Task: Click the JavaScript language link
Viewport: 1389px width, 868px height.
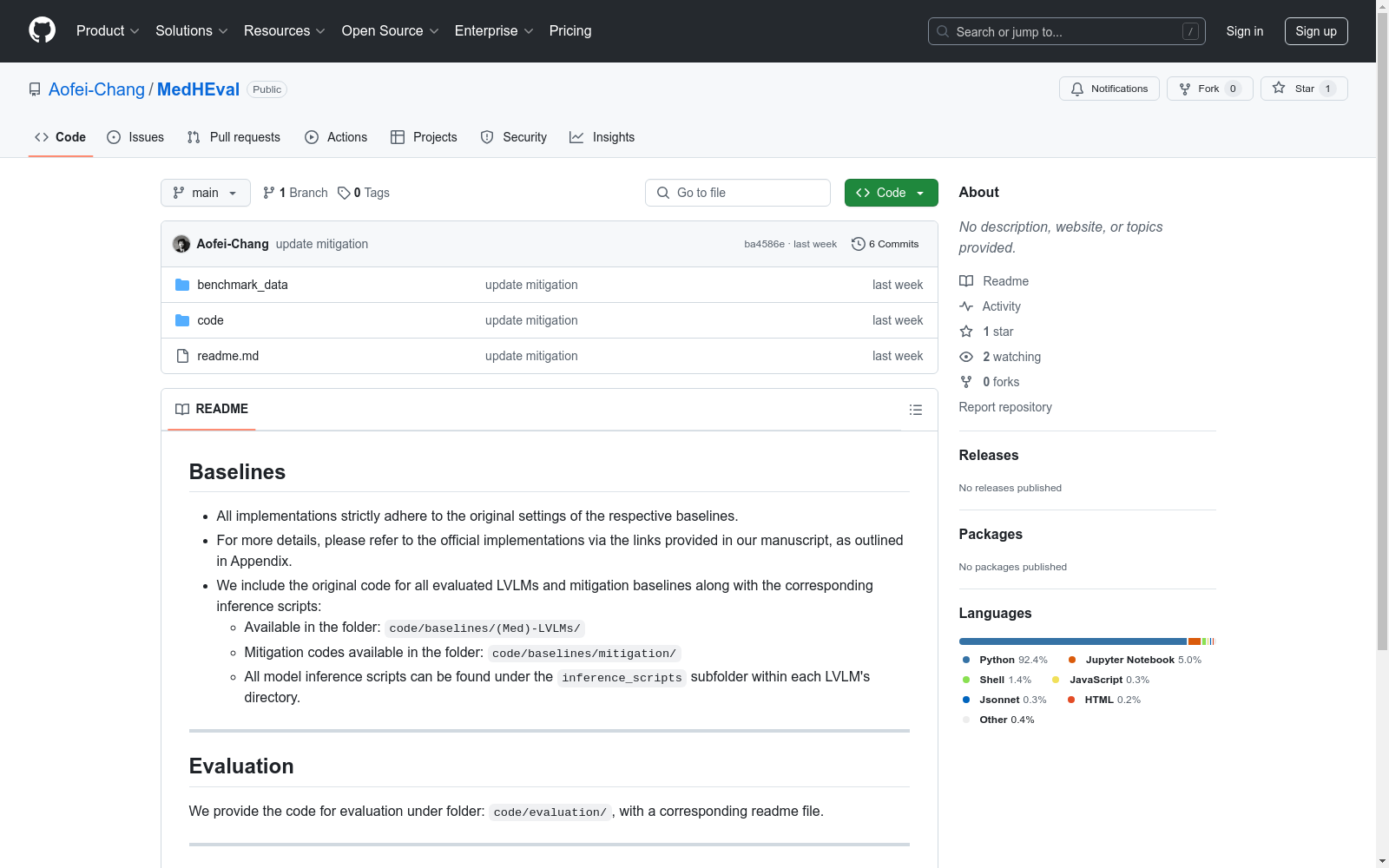Action: point(1101,680)
